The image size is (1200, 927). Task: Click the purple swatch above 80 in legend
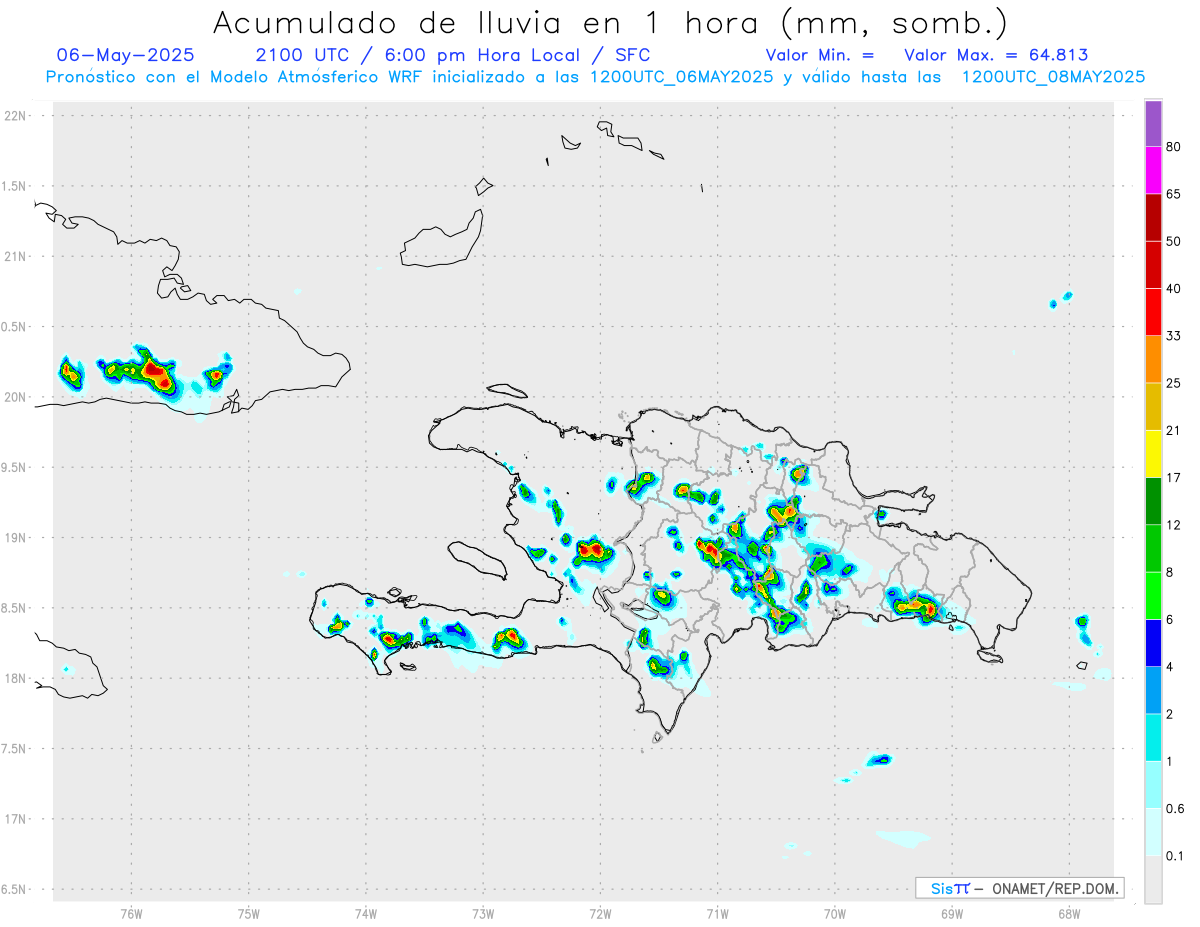(x=1153, y=123)
